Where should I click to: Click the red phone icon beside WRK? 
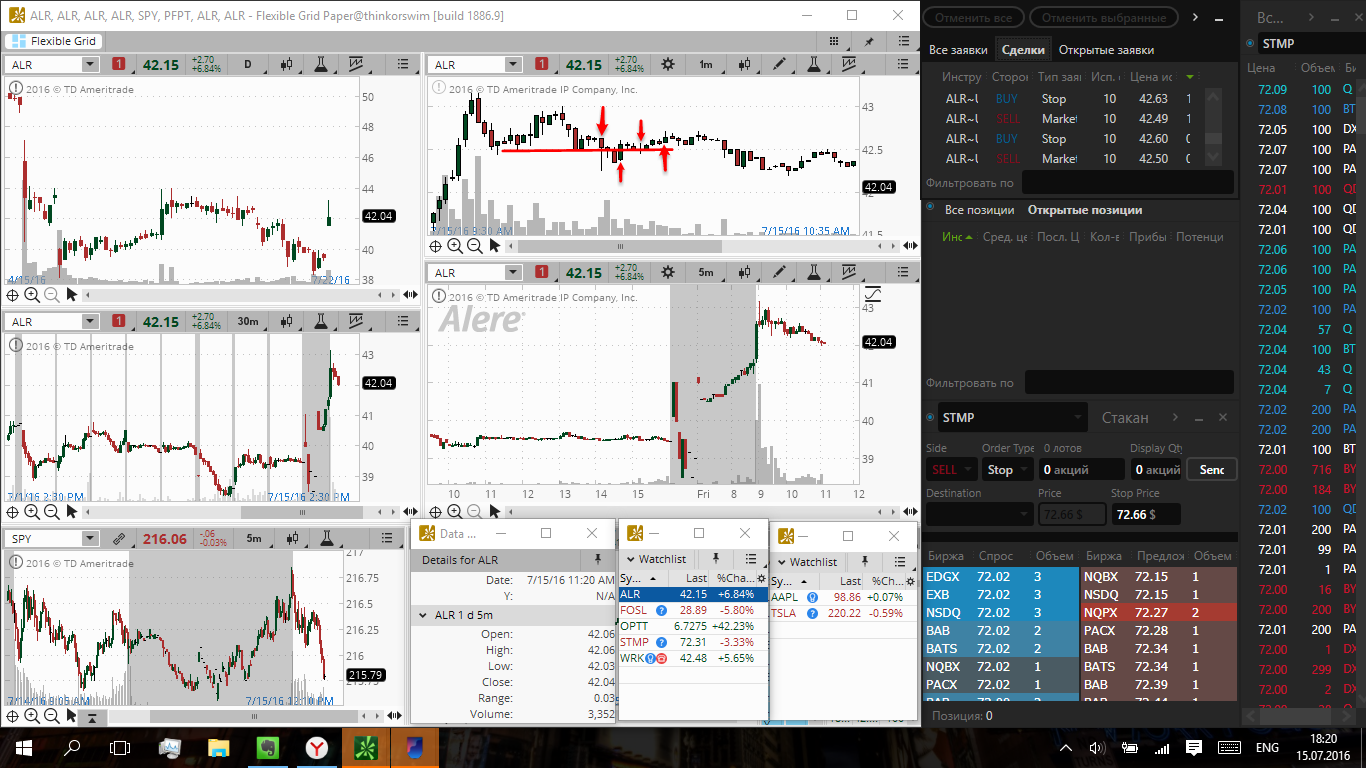click(x=662, y=658)
